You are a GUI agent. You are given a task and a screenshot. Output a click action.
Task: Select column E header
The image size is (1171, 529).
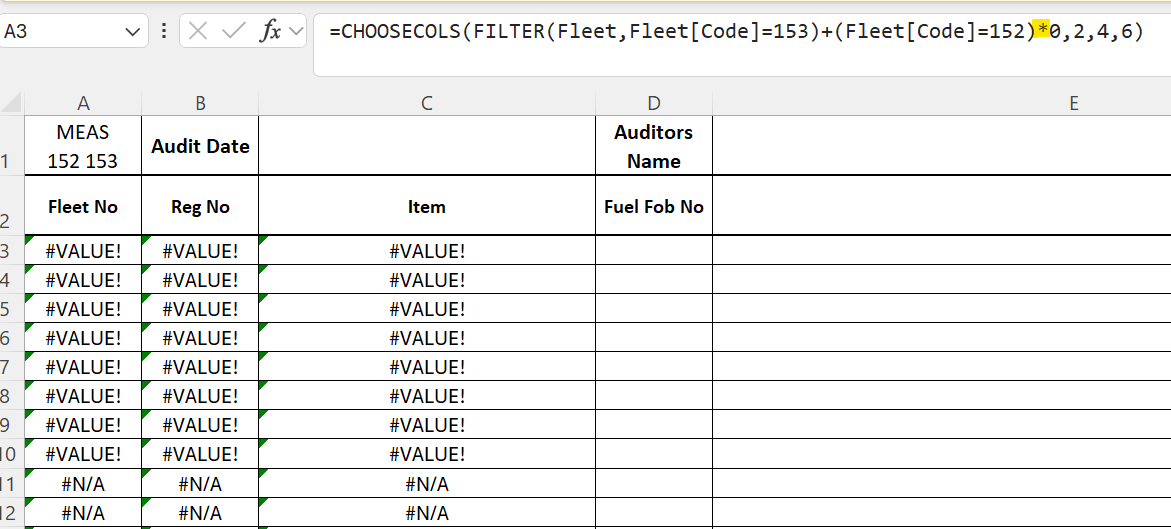coord(1074,104)
